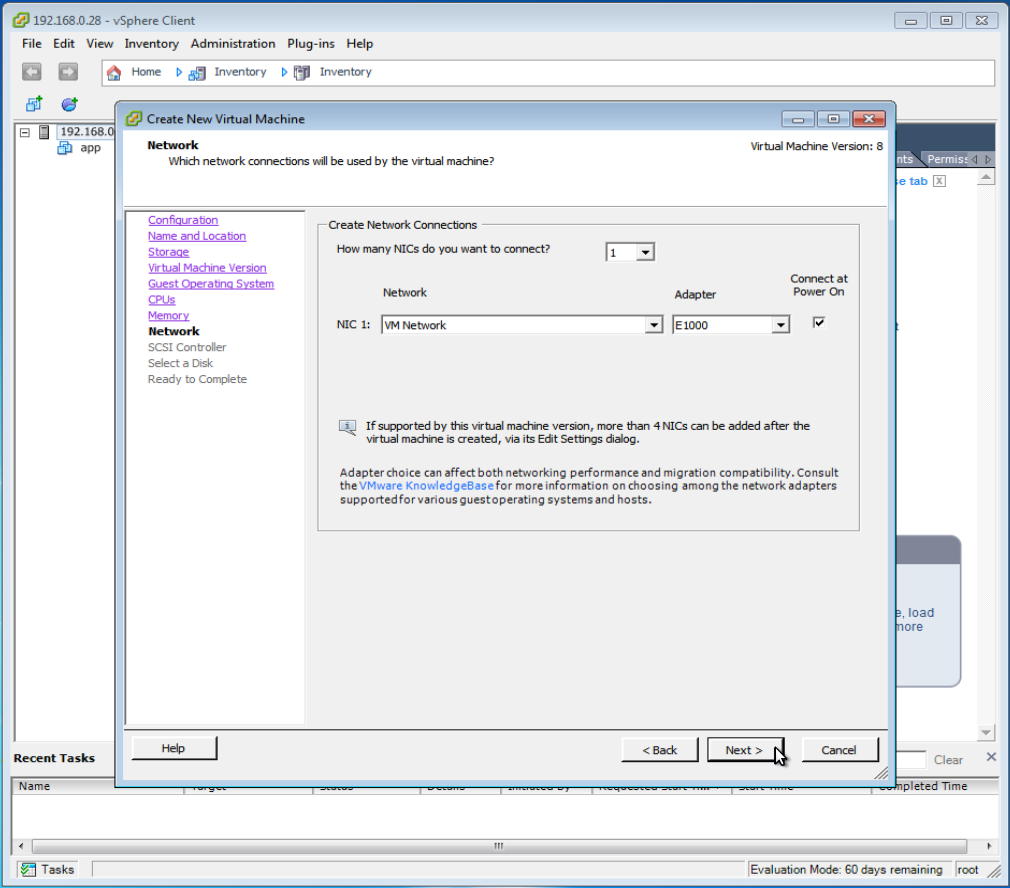The height and width of the screenshot is (888, 1010).
Task: Click the Clear button in tasks filter
Action: pos(948,760)
